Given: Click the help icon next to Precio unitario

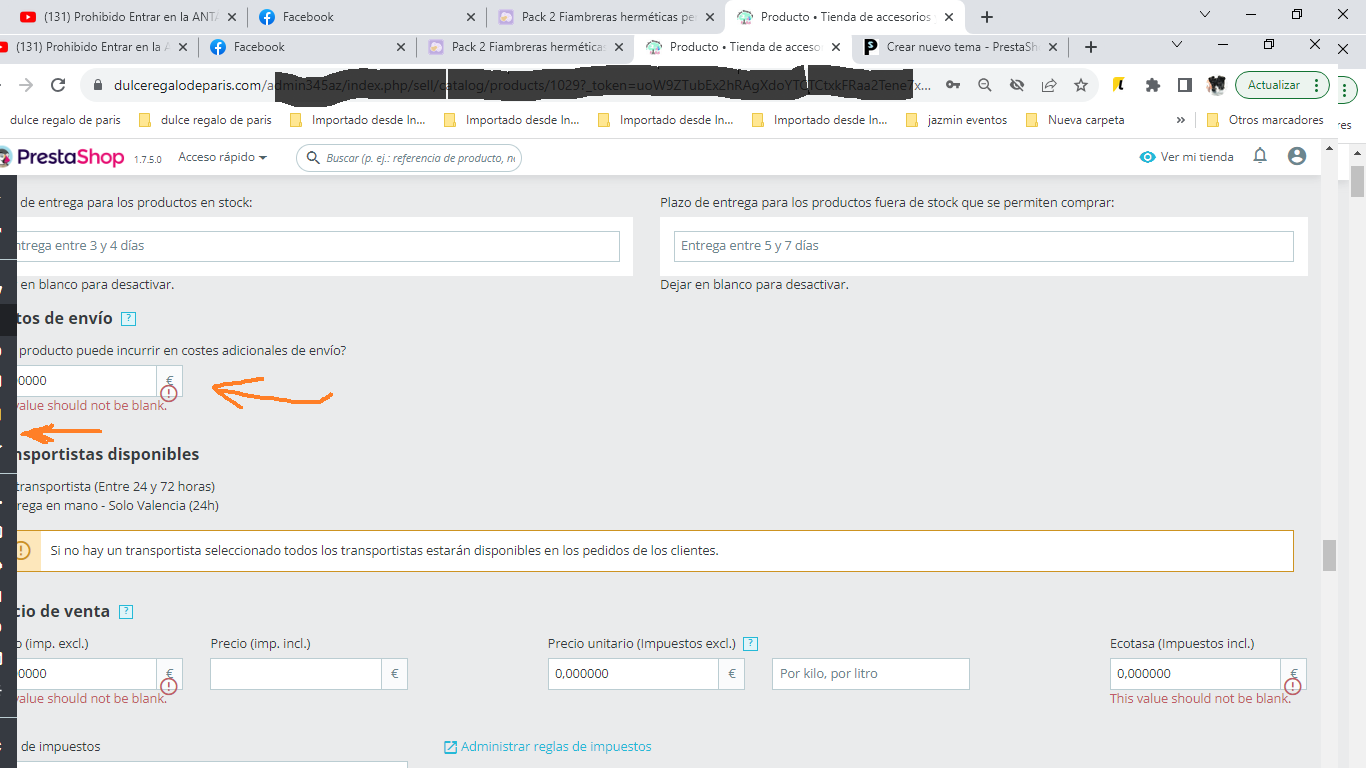Looking at the screenshot, I should [x=751, y=644].
